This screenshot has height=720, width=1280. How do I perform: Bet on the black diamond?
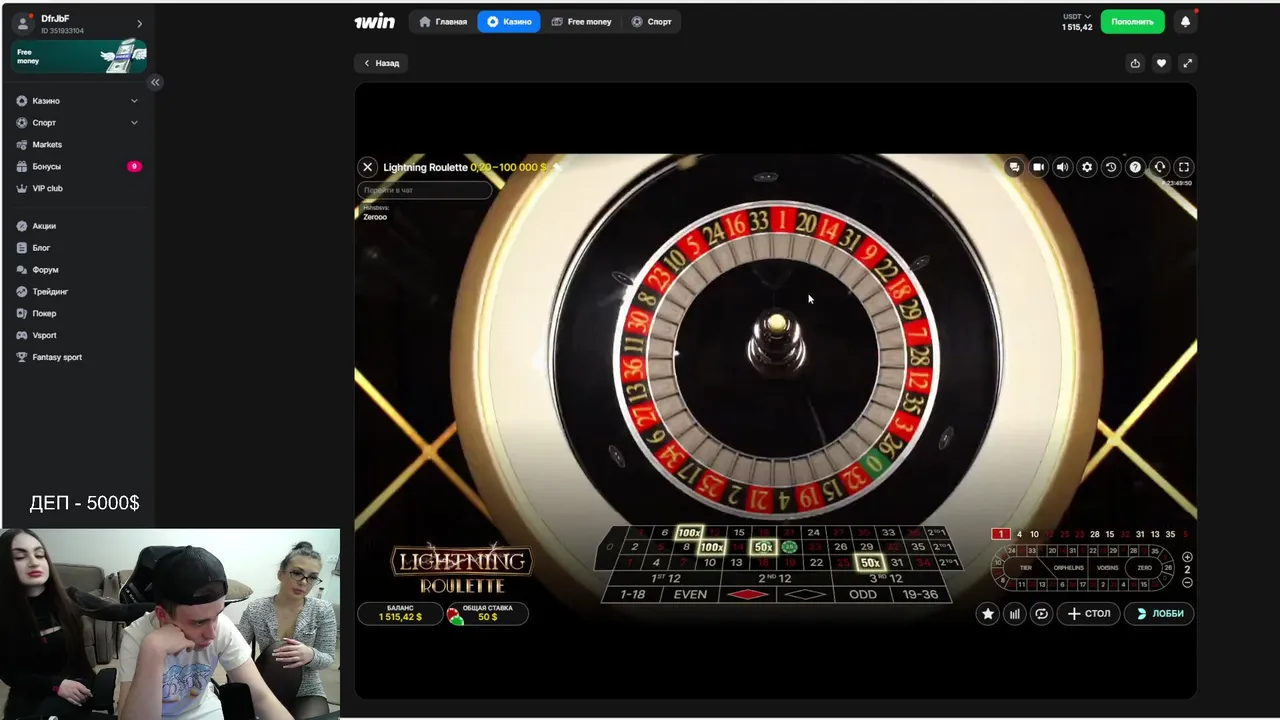pos(805,595)
